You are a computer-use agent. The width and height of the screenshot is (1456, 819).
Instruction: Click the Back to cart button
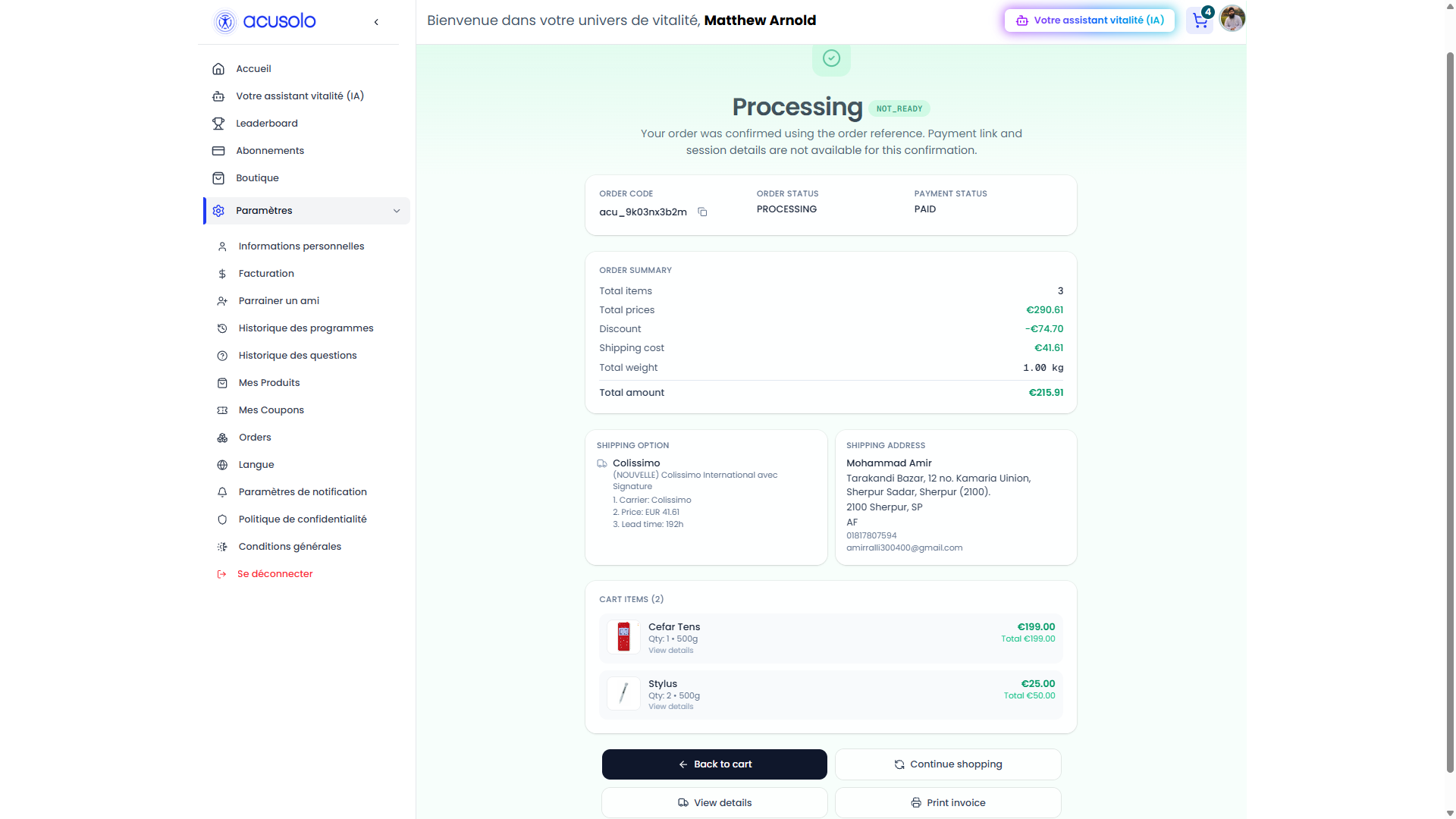click(x=714, y=764)
